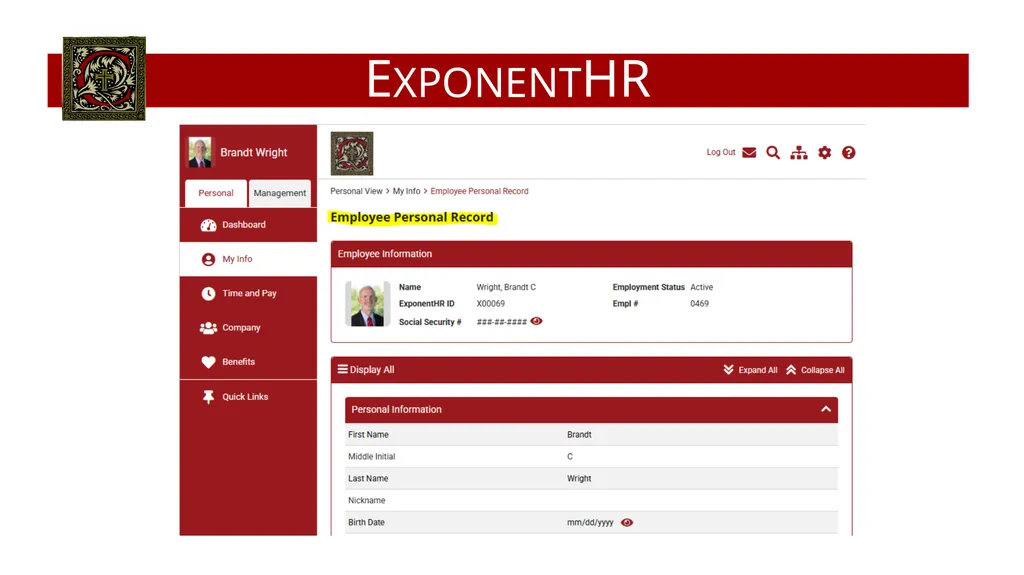Image resolution: width=1024 pixels, height=575 pixels.
Task: Click the Employee Personal Record heading
Action: click(411, 218)
